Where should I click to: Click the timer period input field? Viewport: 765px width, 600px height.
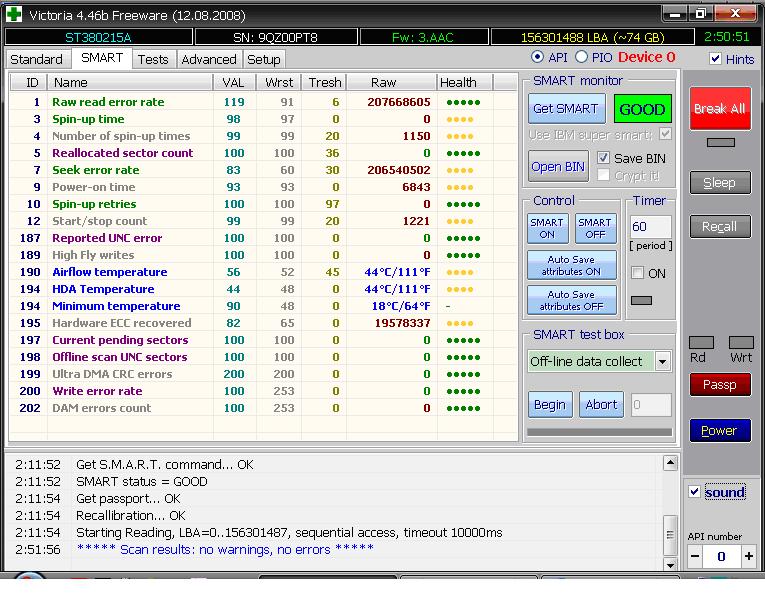point(650,226)
